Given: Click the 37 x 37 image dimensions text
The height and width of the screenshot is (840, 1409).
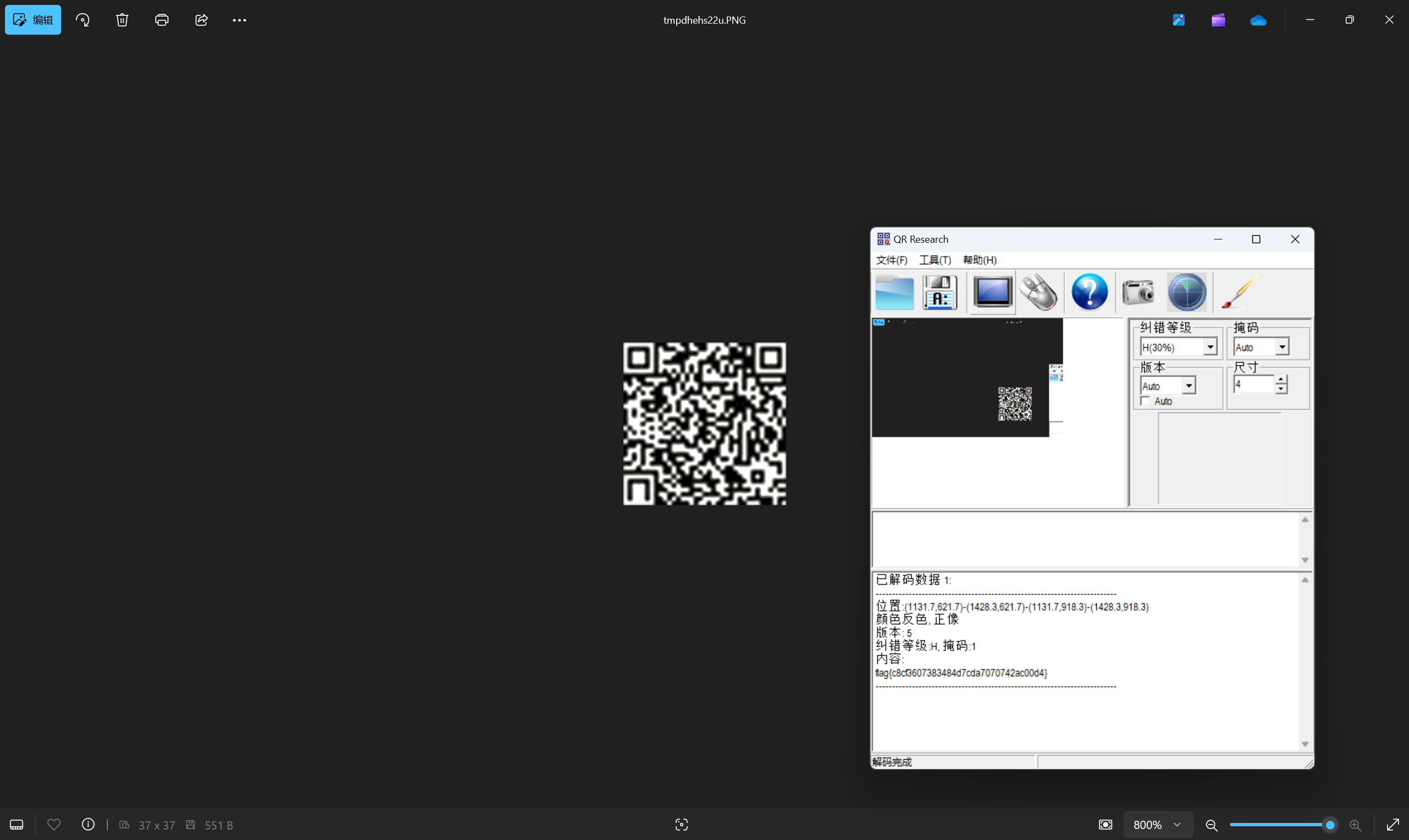Looking at the screenshot, I should click(x=157, y=825).
